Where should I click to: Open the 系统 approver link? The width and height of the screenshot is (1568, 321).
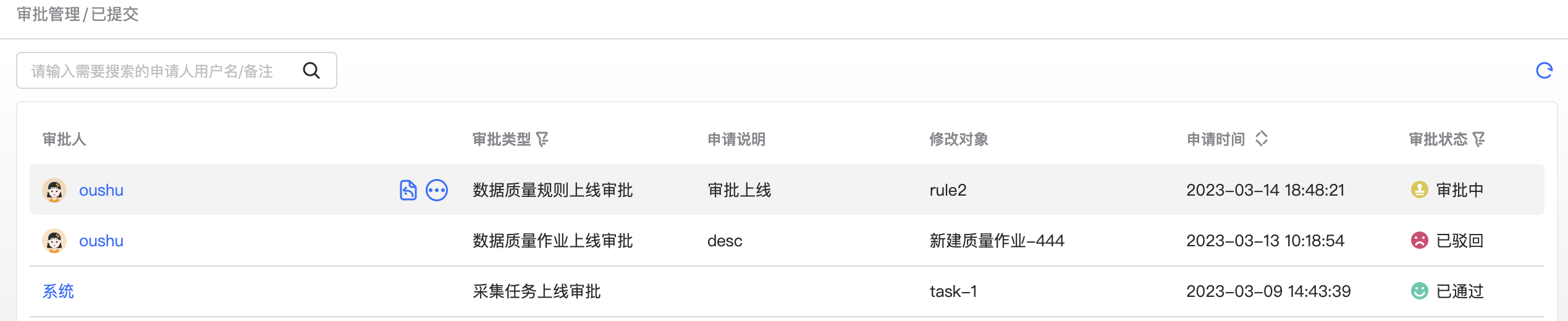click(58, 291)
